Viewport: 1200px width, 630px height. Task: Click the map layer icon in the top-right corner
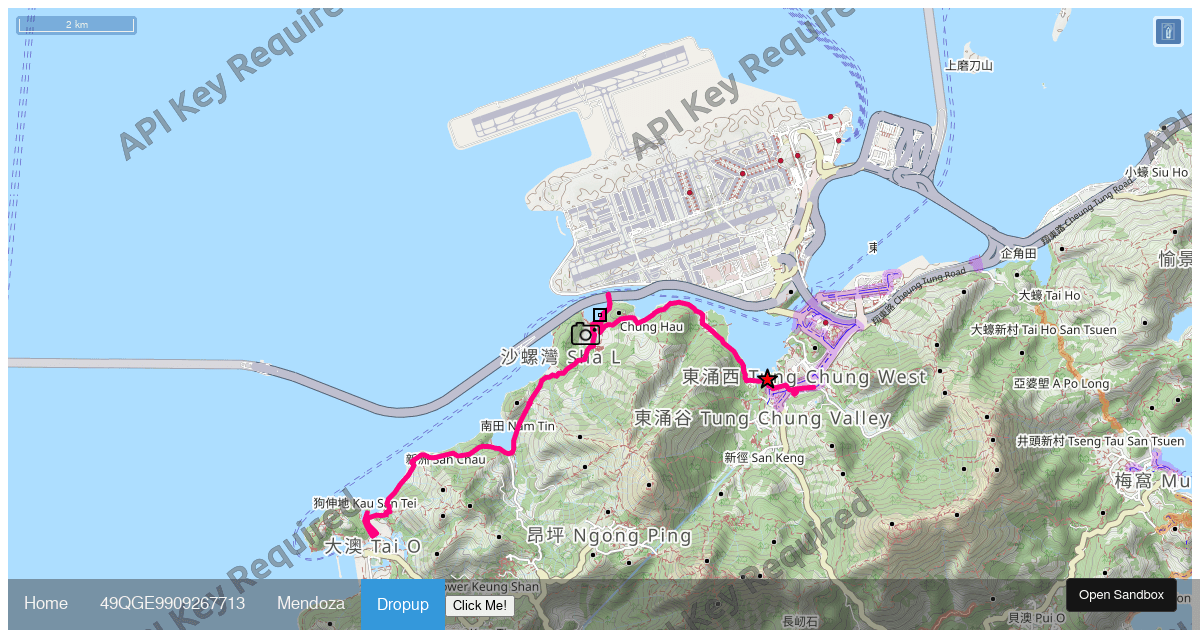(1168, 32)
